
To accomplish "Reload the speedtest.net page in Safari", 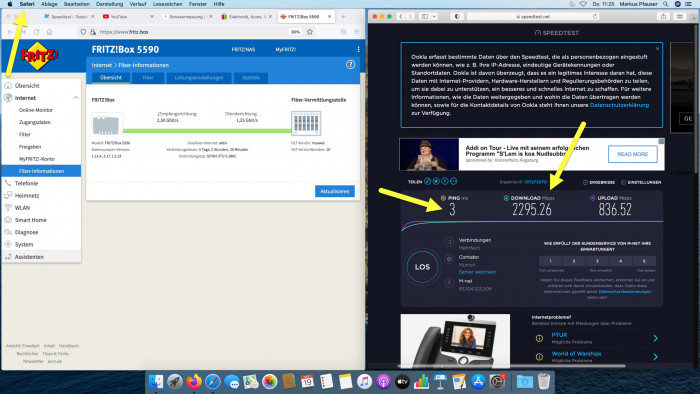I will tap(595, 17).
